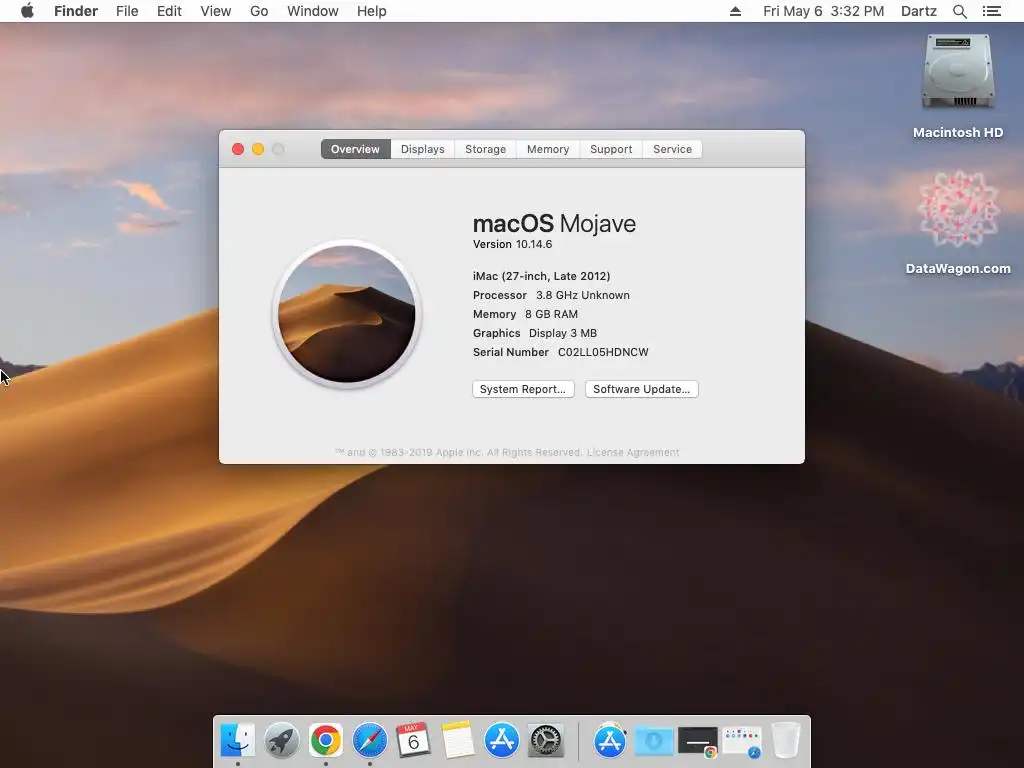The image size is (1024, 768).
Task: Click minimized dark Chrome window in Dock
Action: pyautogui.click(x=697, y=742)
